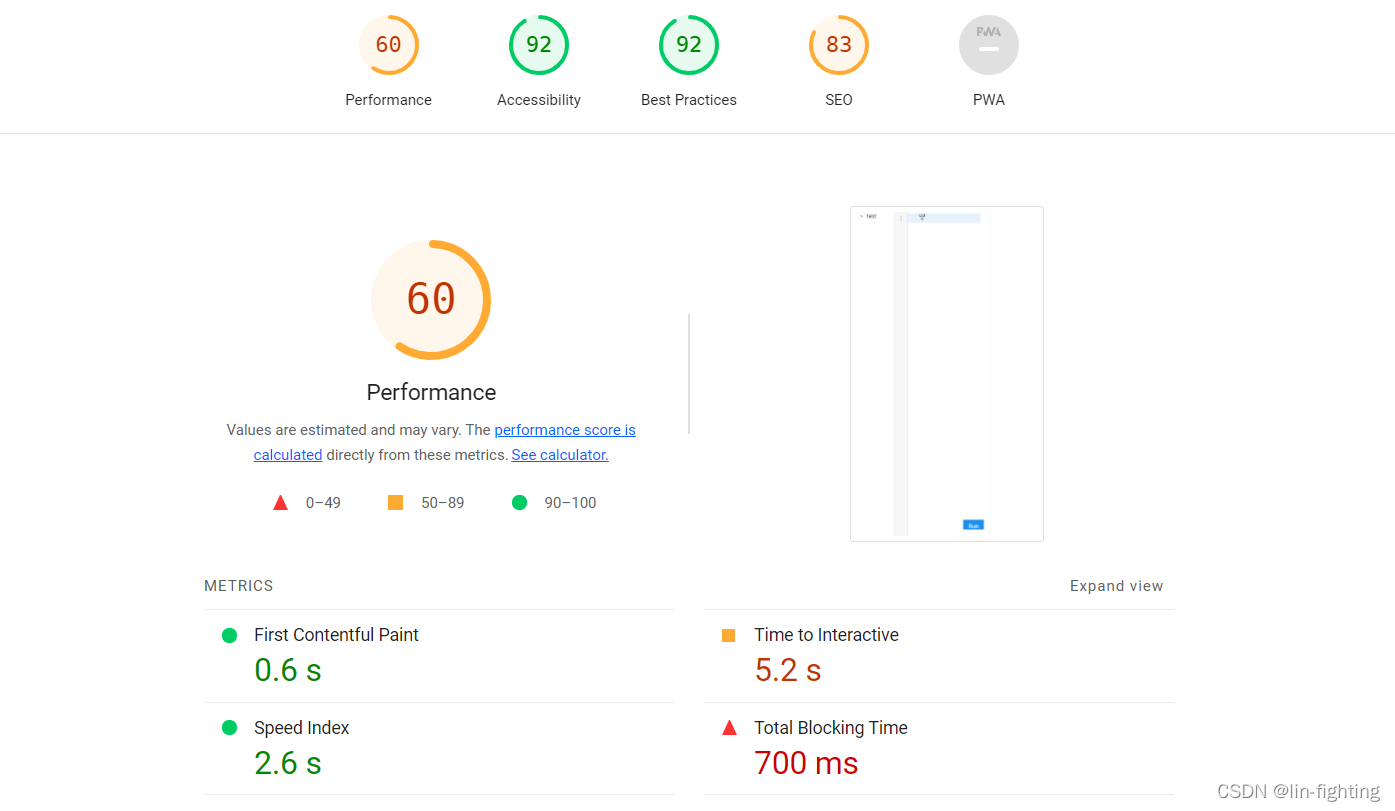The image size is (1395, 811).
Task: Click the green dot beside Speed Index
Action: coord(229,728)
